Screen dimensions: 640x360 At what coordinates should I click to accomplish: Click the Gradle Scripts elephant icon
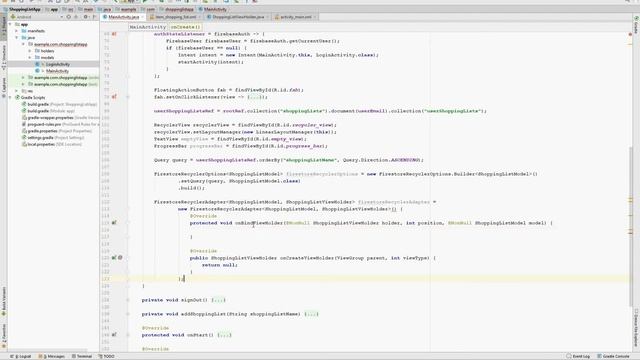17,98
